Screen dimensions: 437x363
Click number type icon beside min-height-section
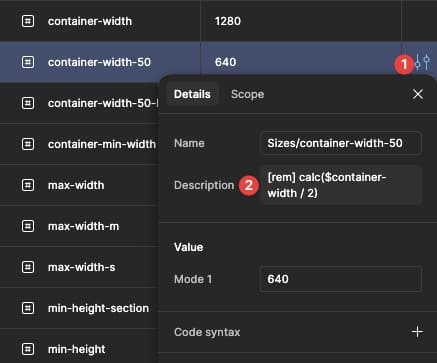(28, 308)
